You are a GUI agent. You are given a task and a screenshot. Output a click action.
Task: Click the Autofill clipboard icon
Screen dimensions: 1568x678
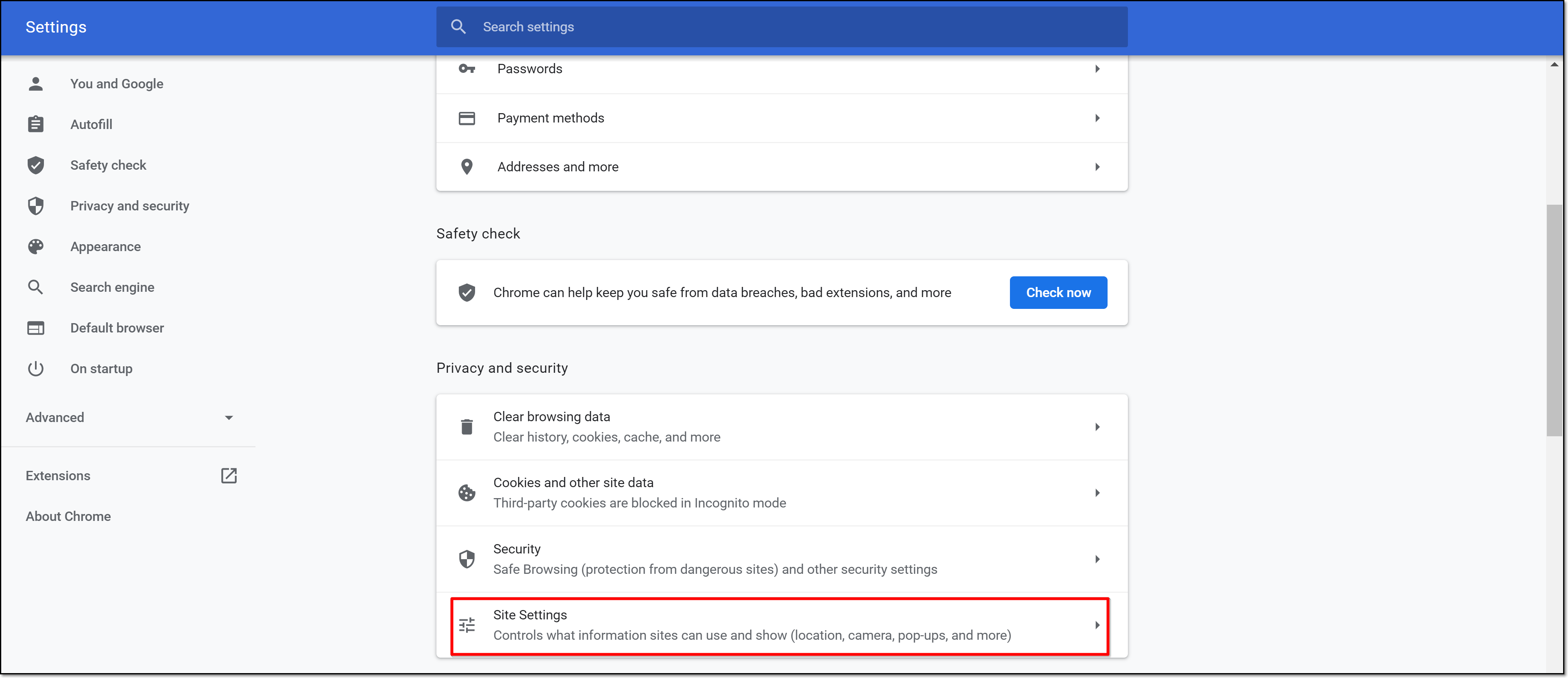(35, 124)
